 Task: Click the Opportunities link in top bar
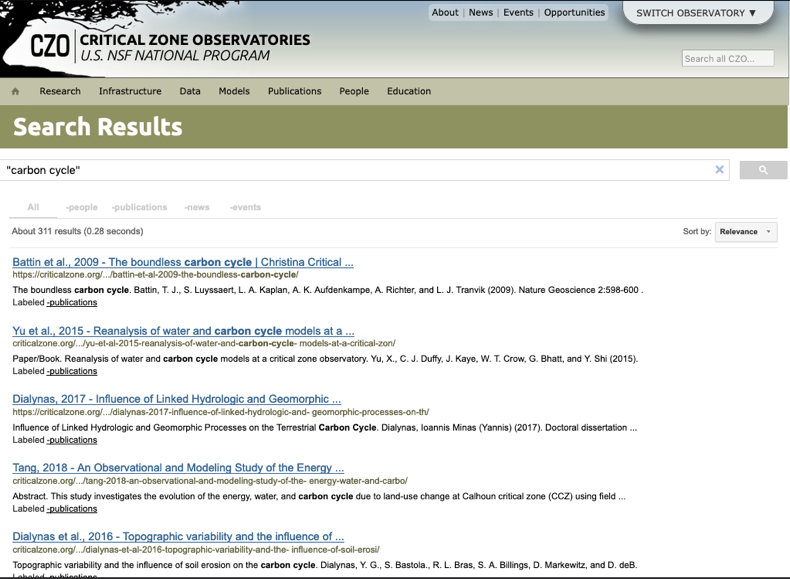tap(574, 13)
